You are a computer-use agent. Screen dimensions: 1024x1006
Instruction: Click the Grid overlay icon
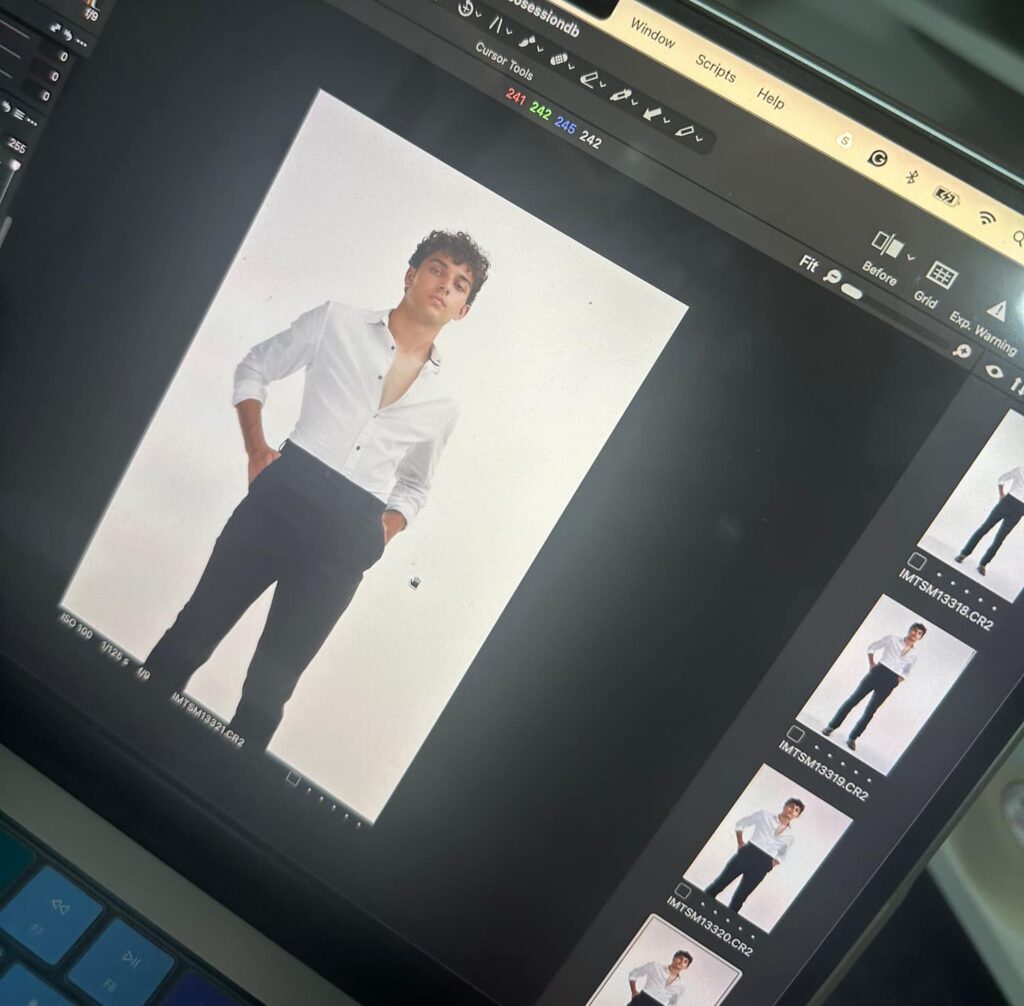tap(941, 275)
